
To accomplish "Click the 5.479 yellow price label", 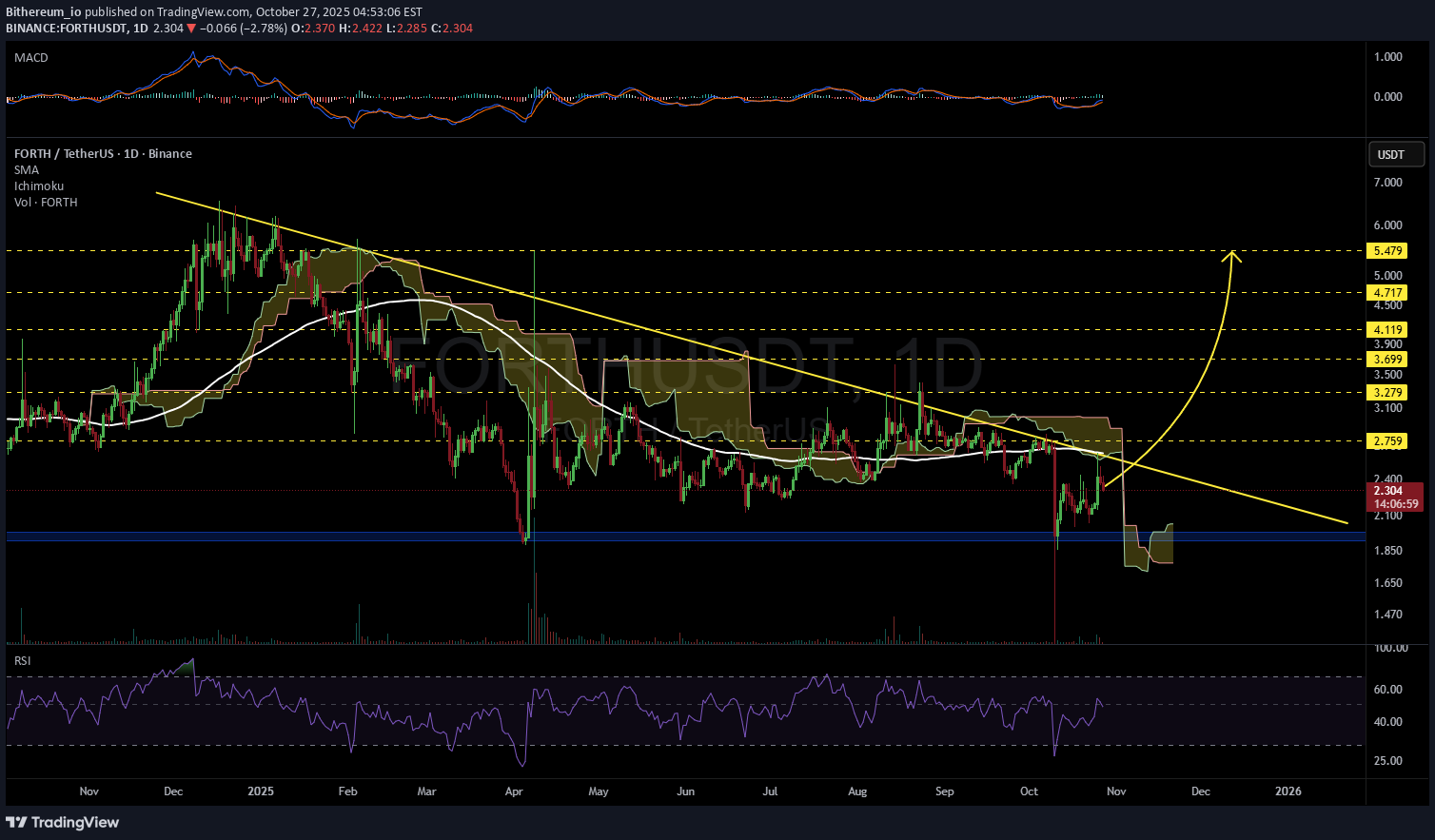I will tap(1386, 251).
